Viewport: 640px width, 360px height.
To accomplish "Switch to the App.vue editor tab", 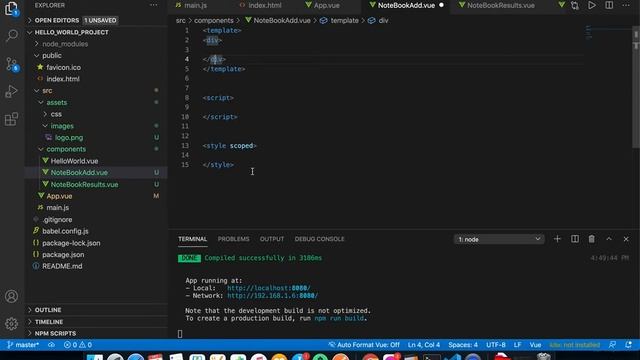I will tap(327, 5).
